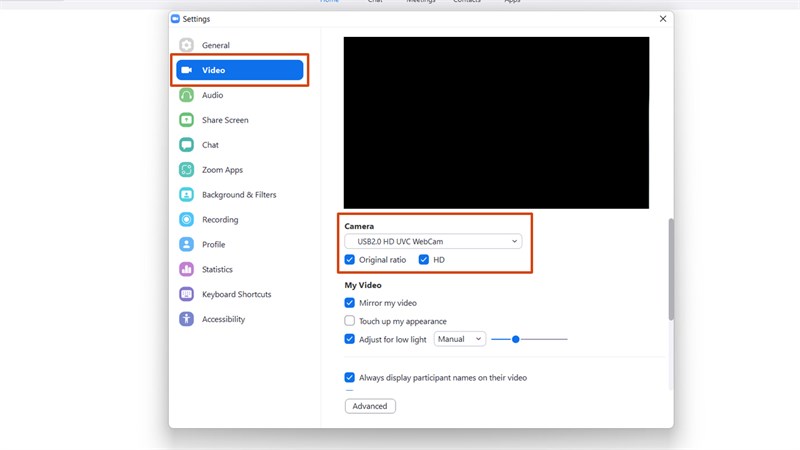The width and height of the screenshot is (800, 450).
Task: Open the Profile settings section
Action: coord(213,245)
